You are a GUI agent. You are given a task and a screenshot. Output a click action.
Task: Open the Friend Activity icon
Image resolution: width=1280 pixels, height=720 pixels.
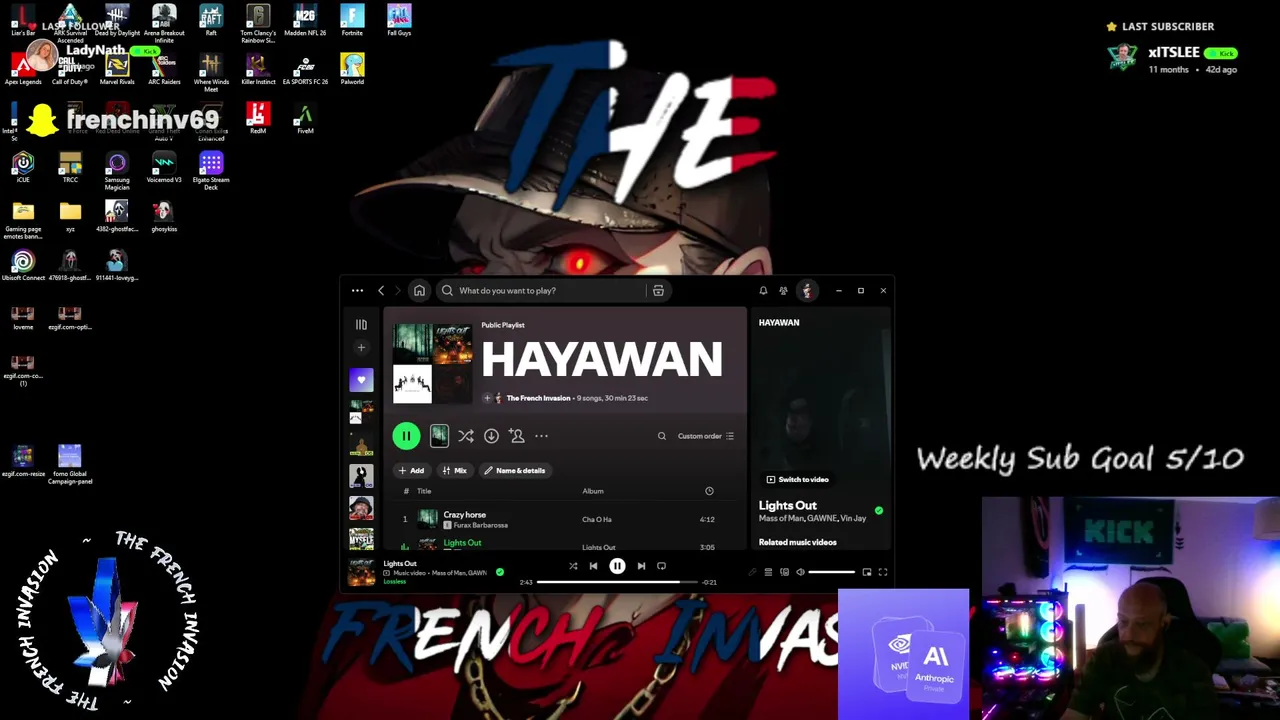tap(783, 291)
